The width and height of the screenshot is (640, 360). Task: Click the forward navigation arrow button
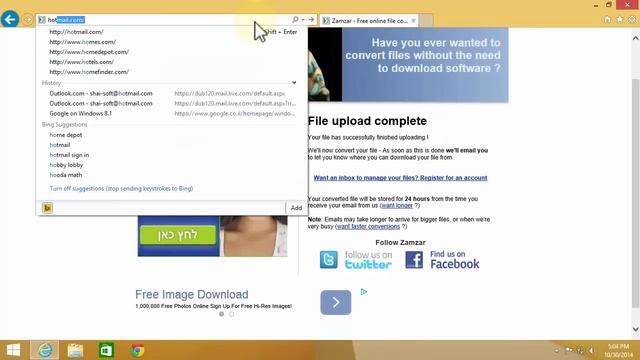(27, 19)
